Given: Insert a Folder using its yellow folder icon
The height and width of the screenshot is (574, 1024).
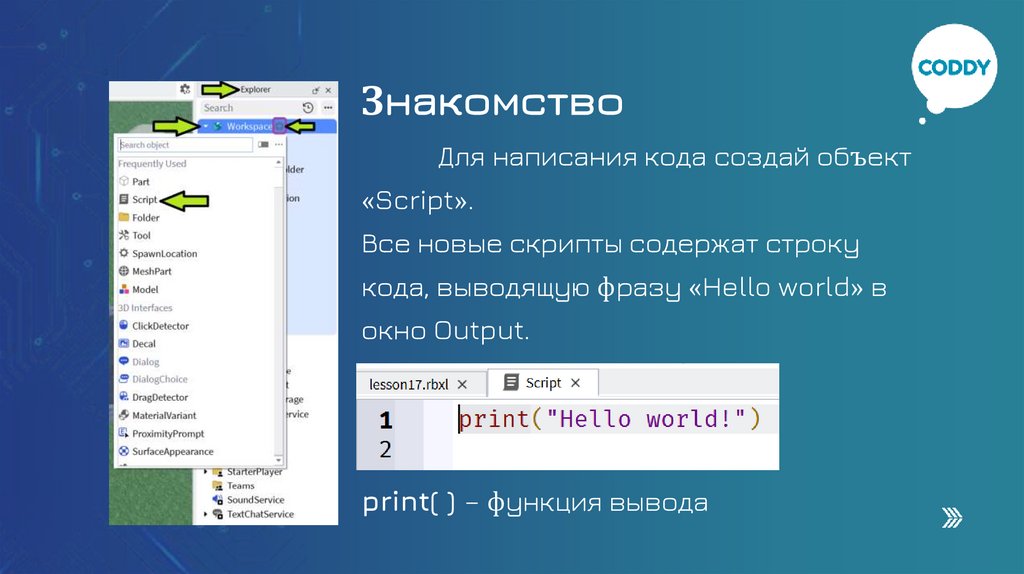Looking at the screenshot, I should coord(124,217).
